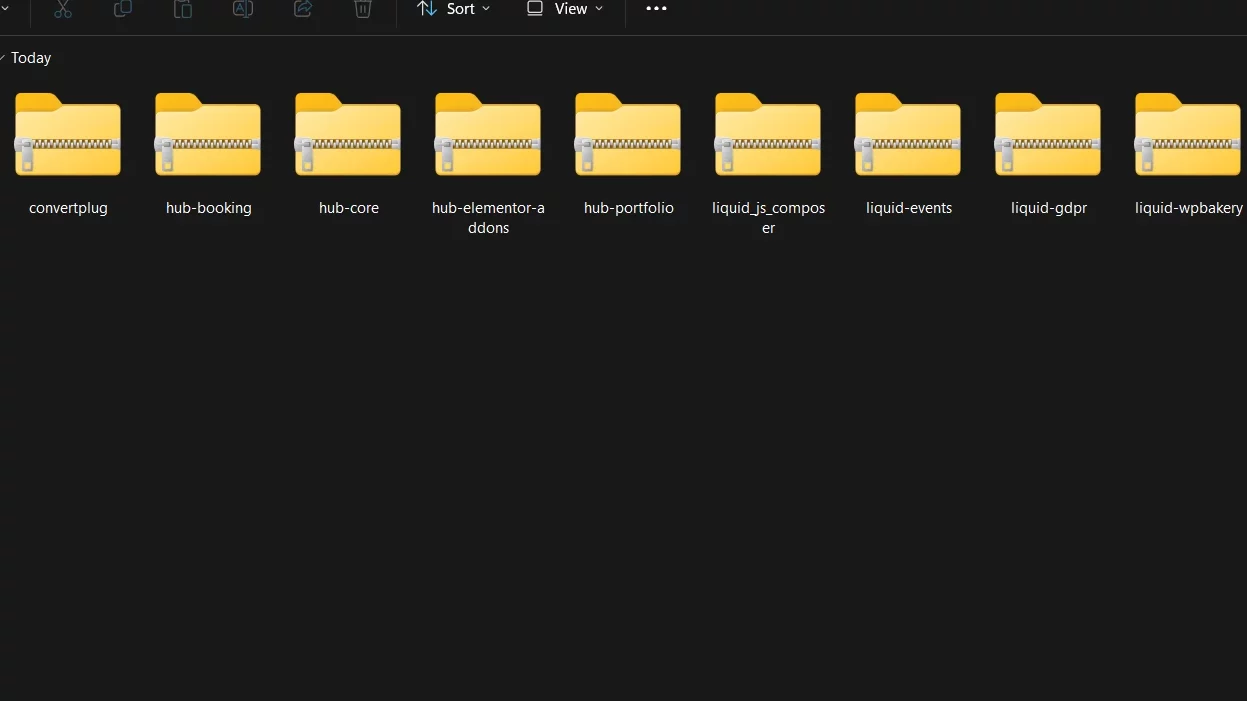This screenshot has width=1247, height=701.
Task: Click the Rename icon in toolbar
Action: 243,9
